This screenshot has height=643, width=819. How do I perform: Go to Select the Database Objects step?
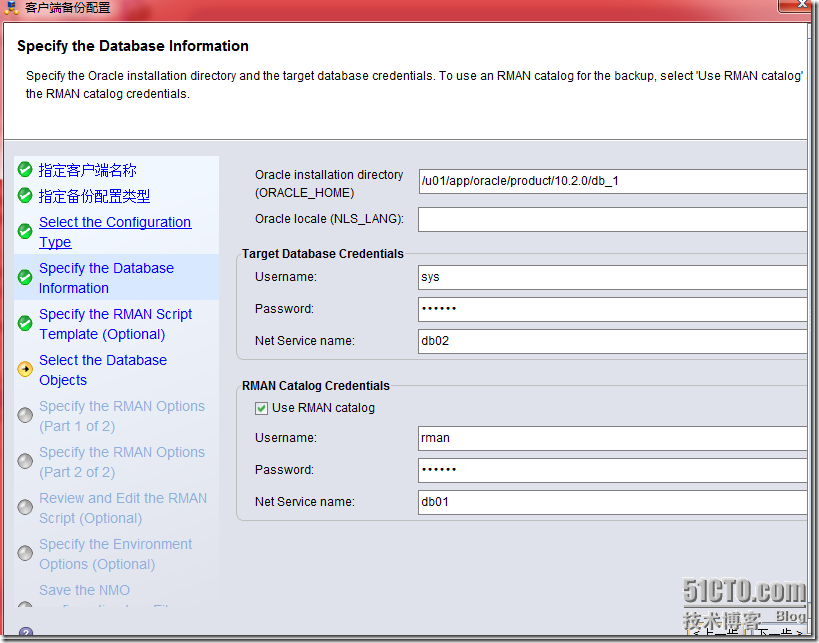(103, 370)
